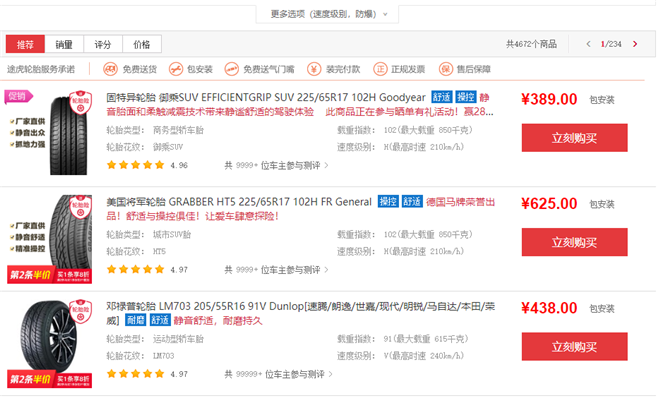Sort by 价格 tab
The image size is (660, 400).
coord(142,44)
